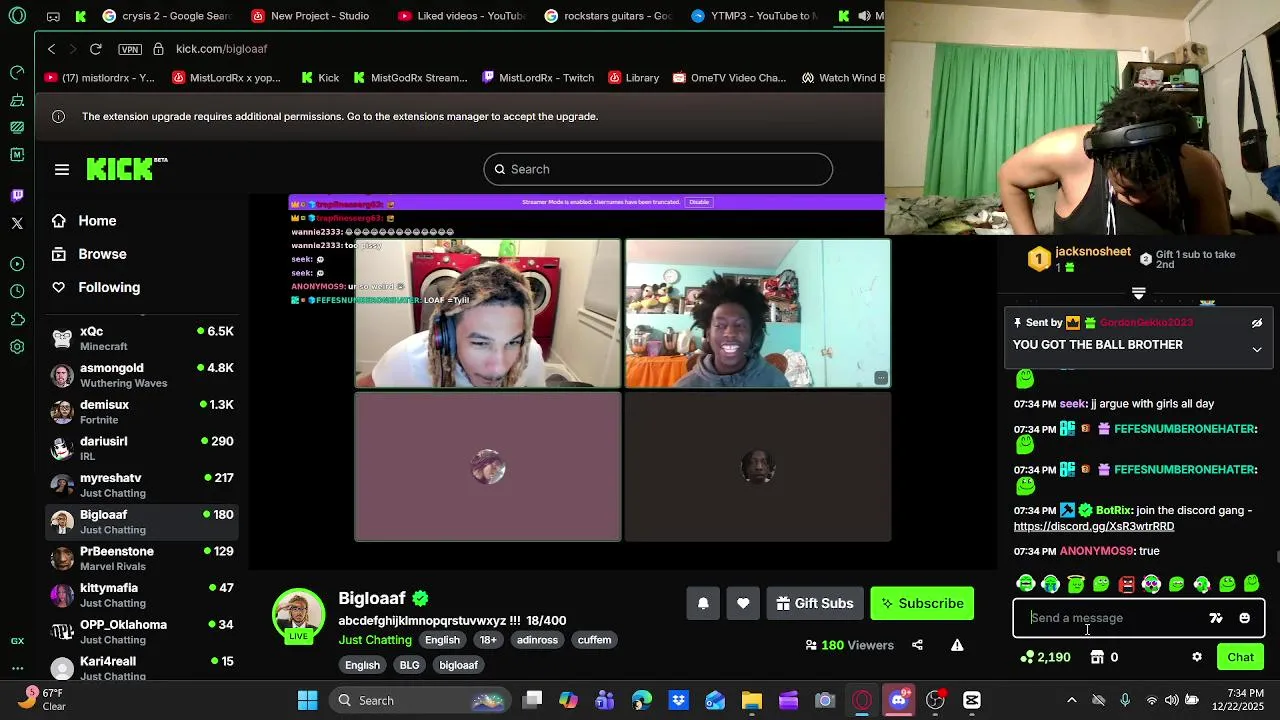The image size is (1280, 720).
Task: Open X (Twitter) in Opera sidebar
Action: tap(17, 223)
